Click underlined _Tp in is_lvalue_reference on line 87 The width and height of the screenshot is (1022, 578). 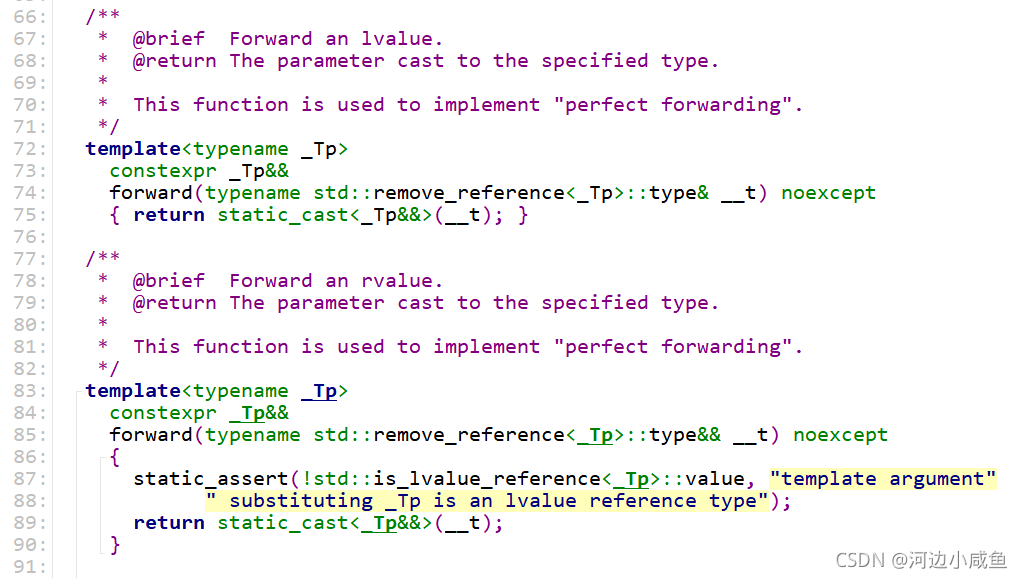631,480
